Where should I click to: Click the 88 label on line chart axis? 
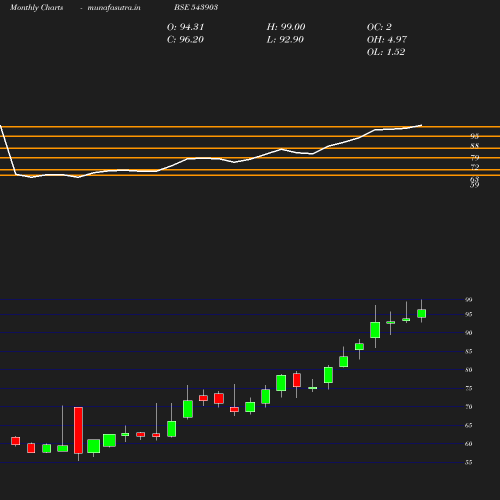[x=475, y=146]
